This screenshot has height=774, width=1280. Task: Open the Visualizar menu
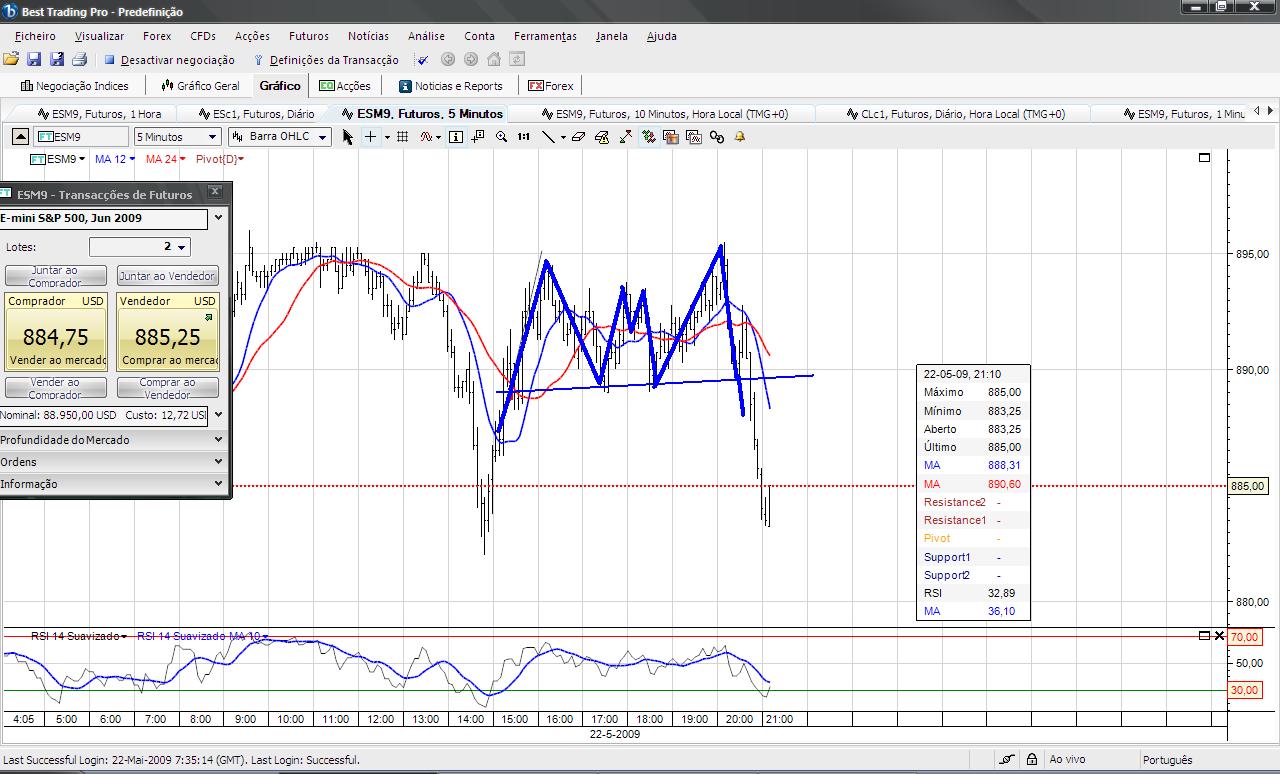click(x=99, y=36)
